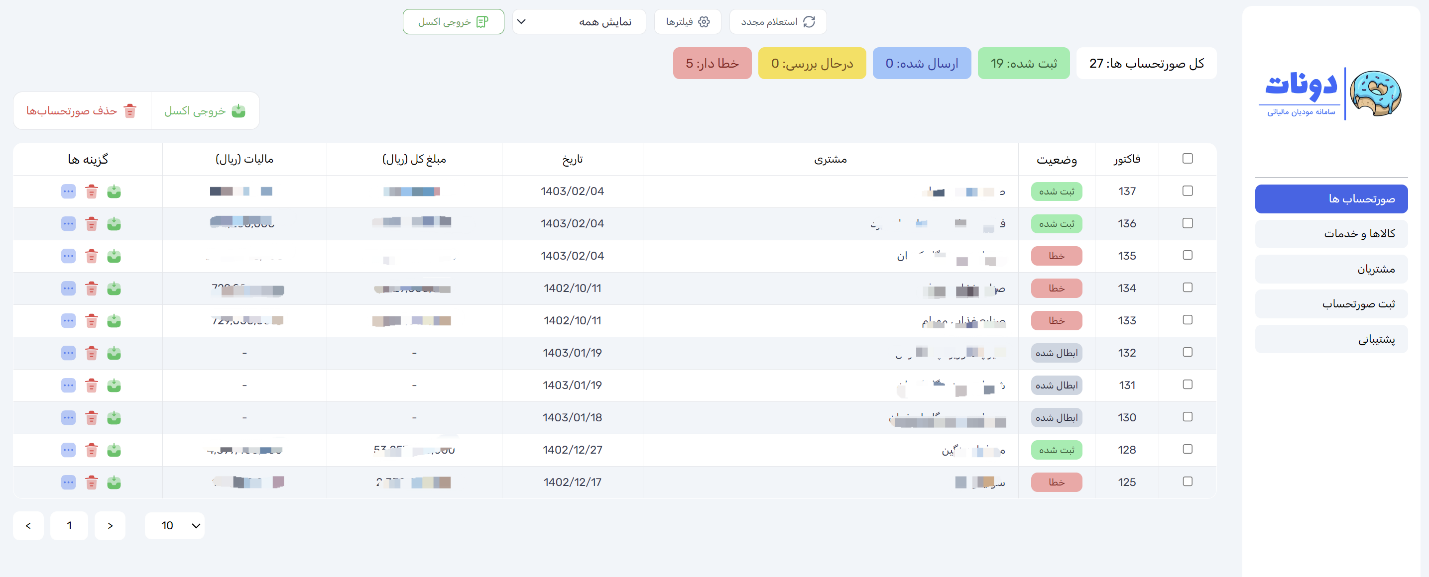Screen dimensions: 1429x577
Task: Click the red 'خطا دار: 5' status badge
Action: click(712, 63)
